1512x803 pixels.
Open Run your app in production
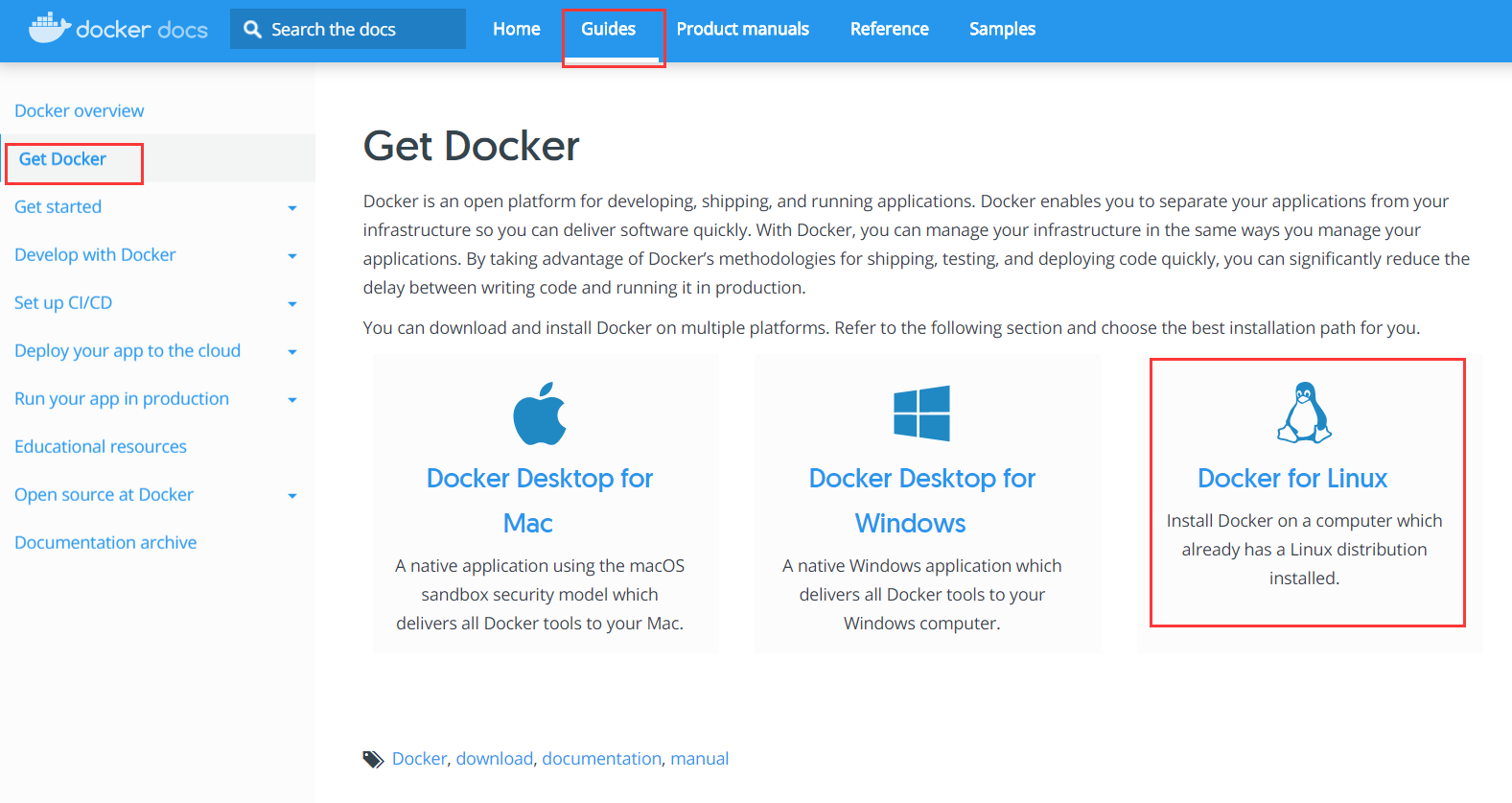pos(122,399)
